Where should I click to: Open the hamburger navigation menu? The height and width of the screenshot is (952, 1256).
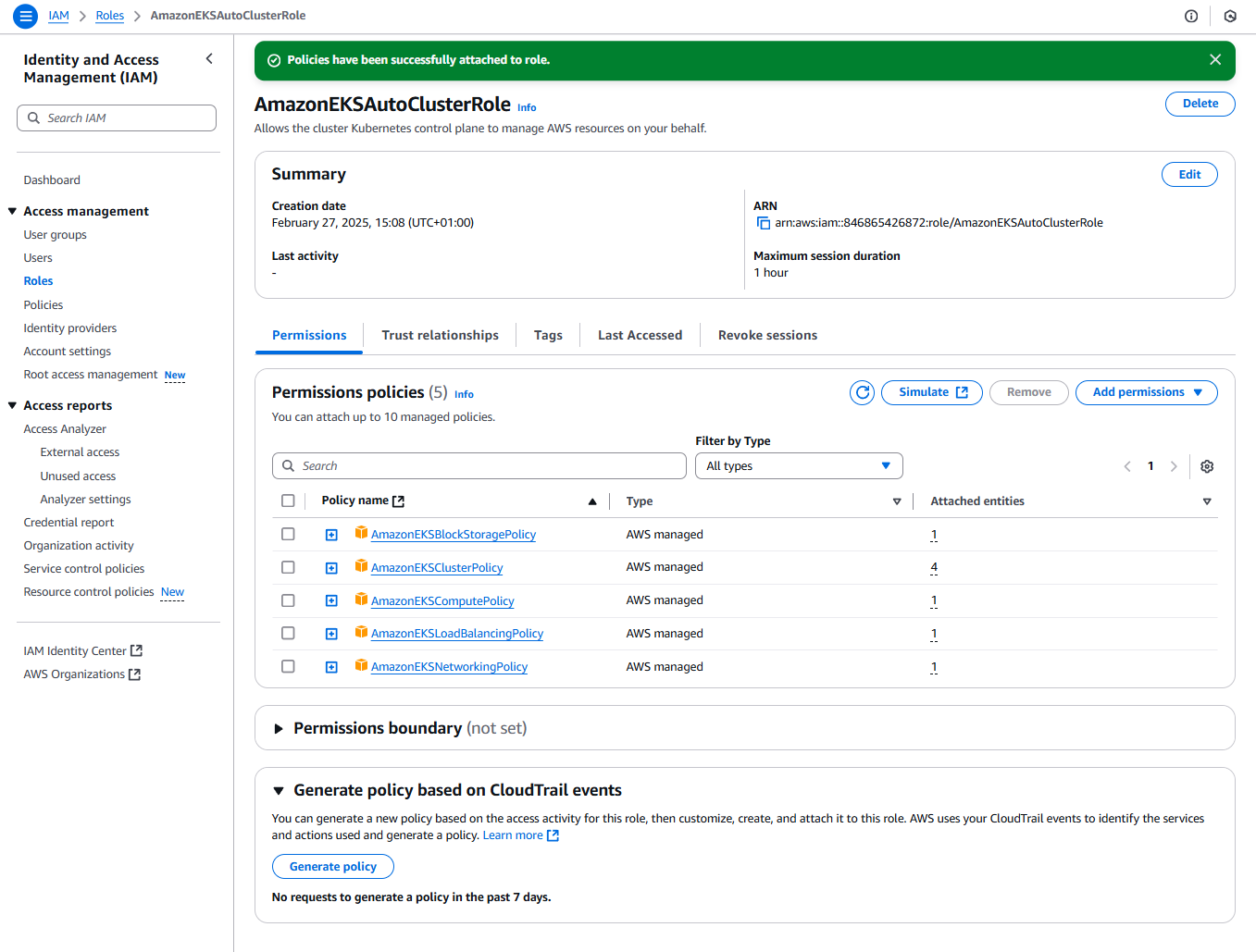tap(26, 16)
